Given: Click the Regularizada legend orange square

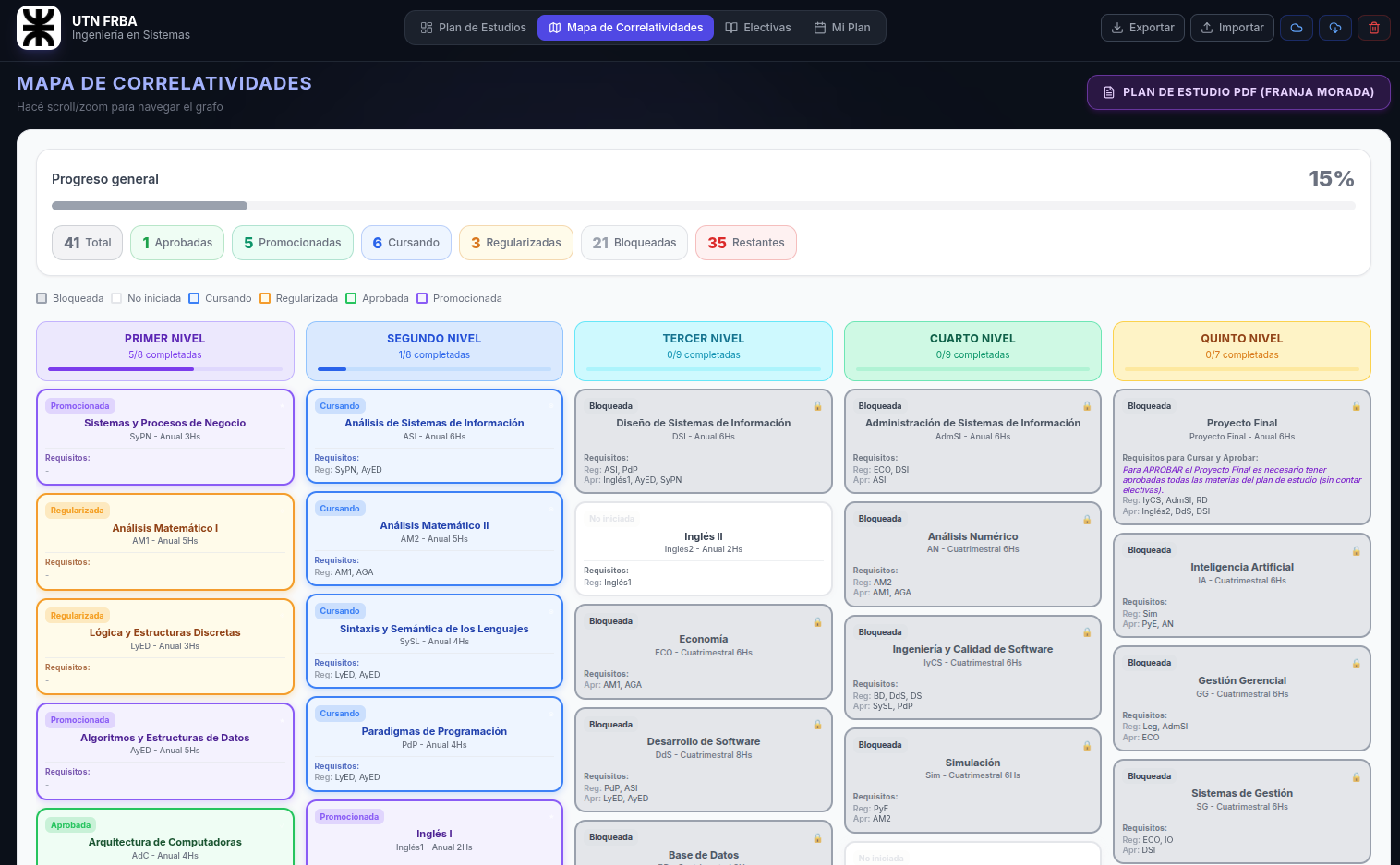Looking at the screenshot, I should 265,298.
